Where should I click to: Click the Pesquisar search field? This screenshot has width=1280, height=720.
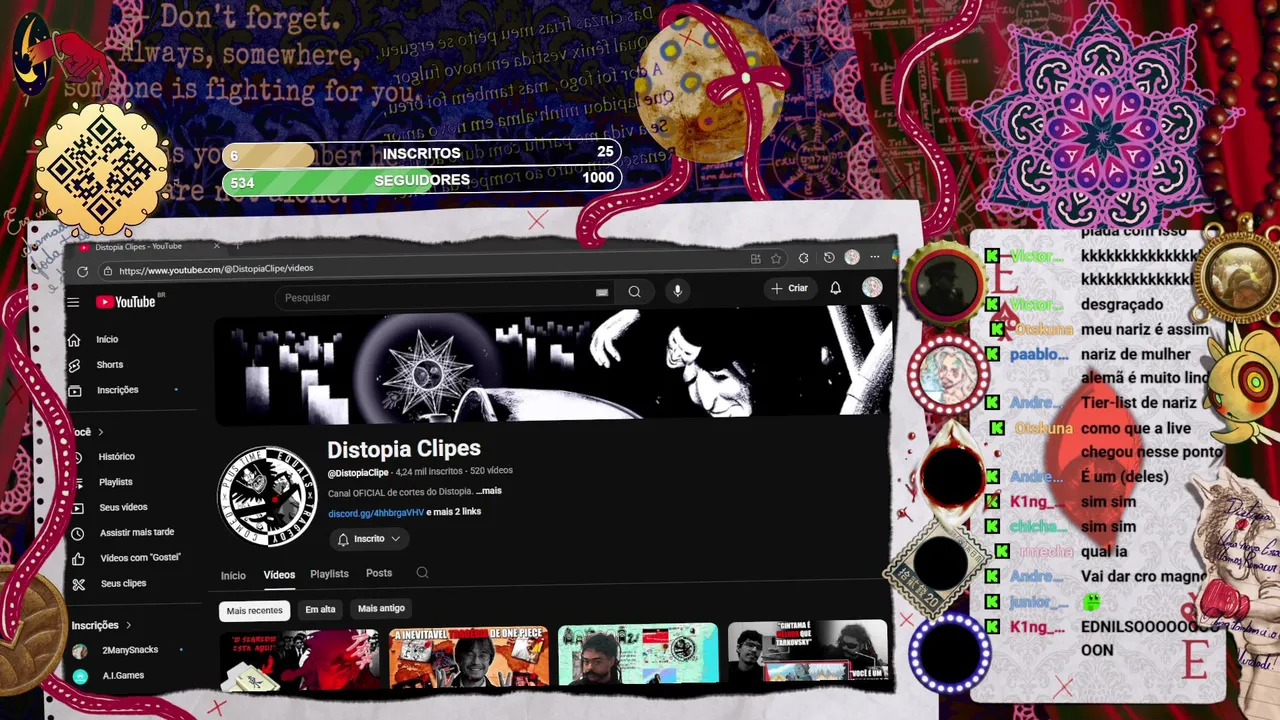pos(435,296)
